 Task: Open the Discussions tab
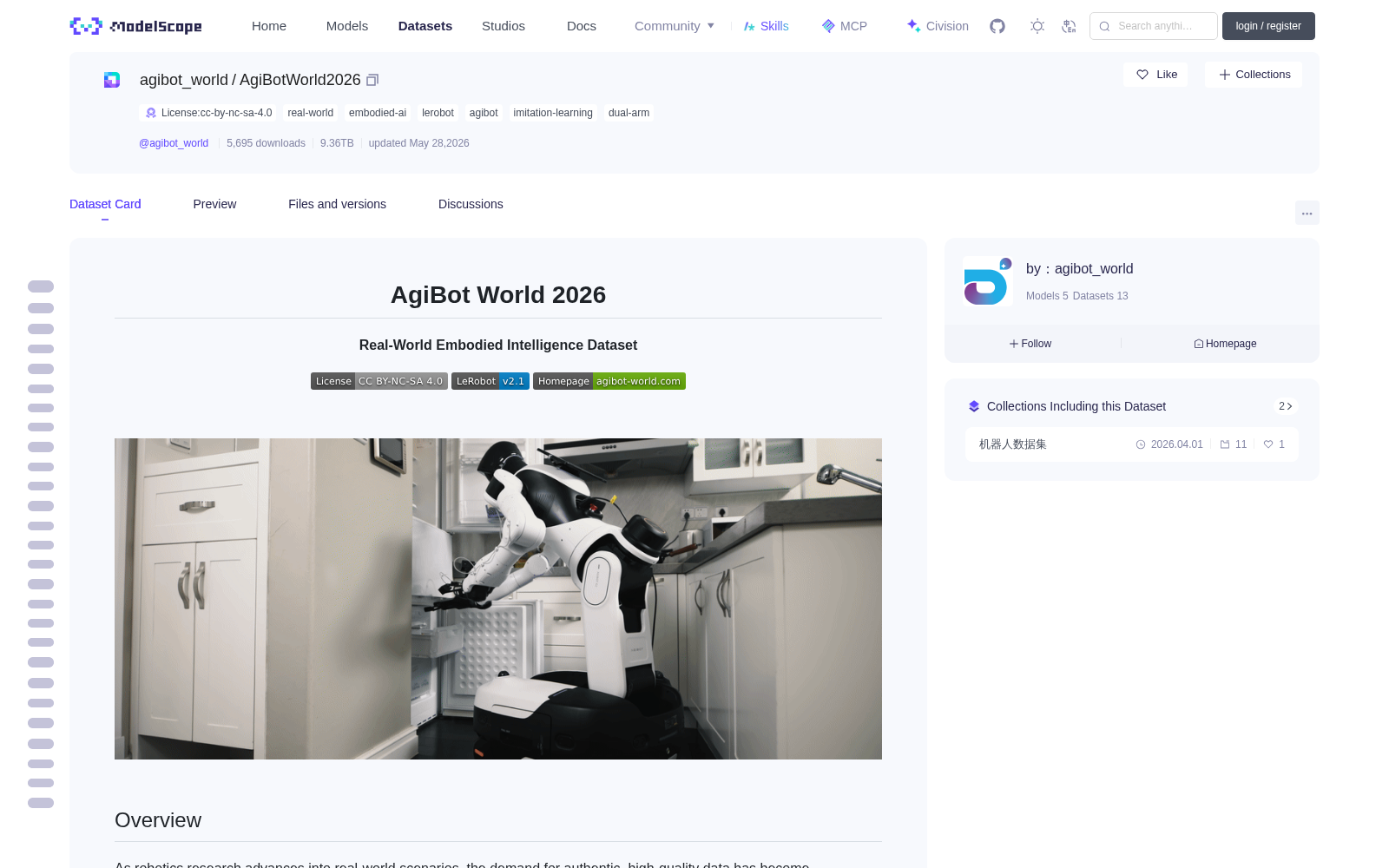pos(471,204)
